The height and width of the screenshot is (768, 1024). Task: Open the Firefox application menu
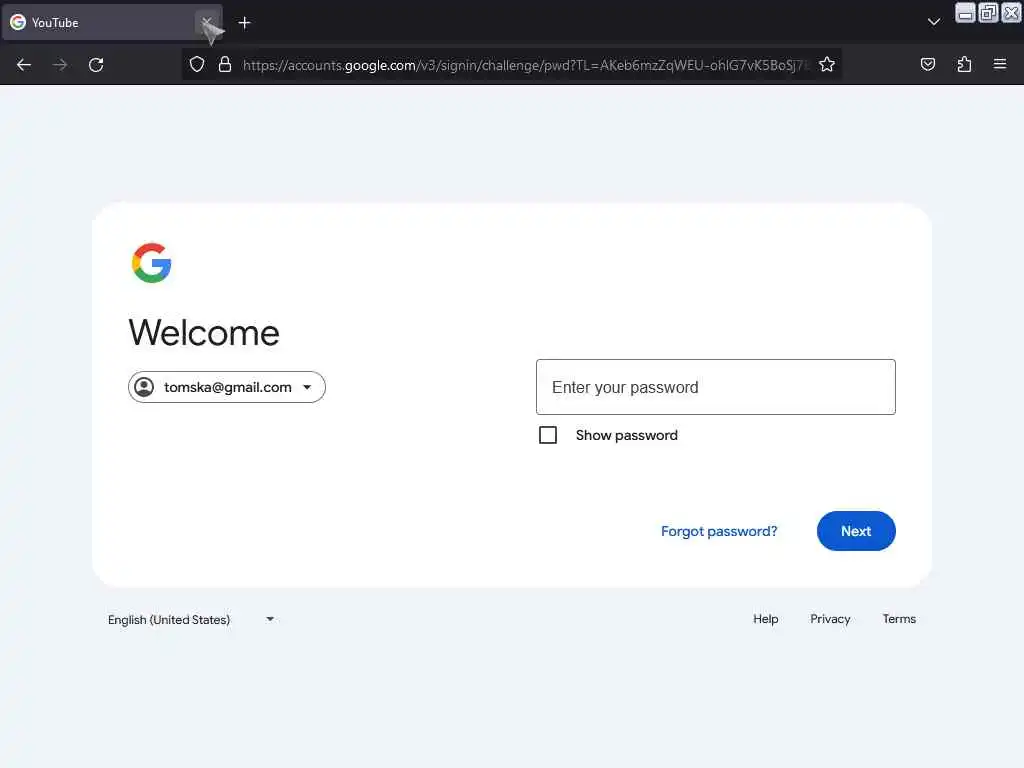click(1000, 65)
